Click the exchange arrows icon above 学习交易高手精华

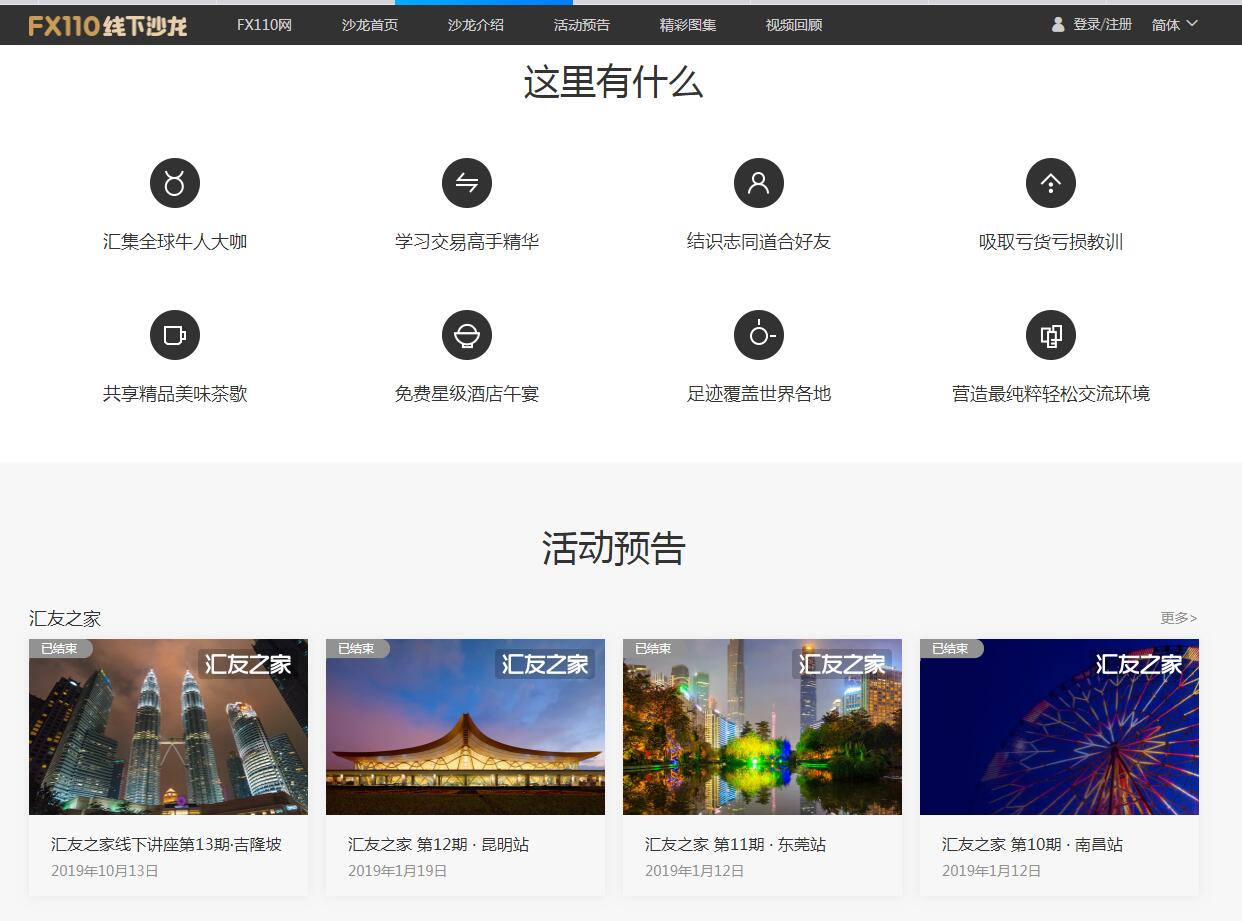click(x=467, y=183)
